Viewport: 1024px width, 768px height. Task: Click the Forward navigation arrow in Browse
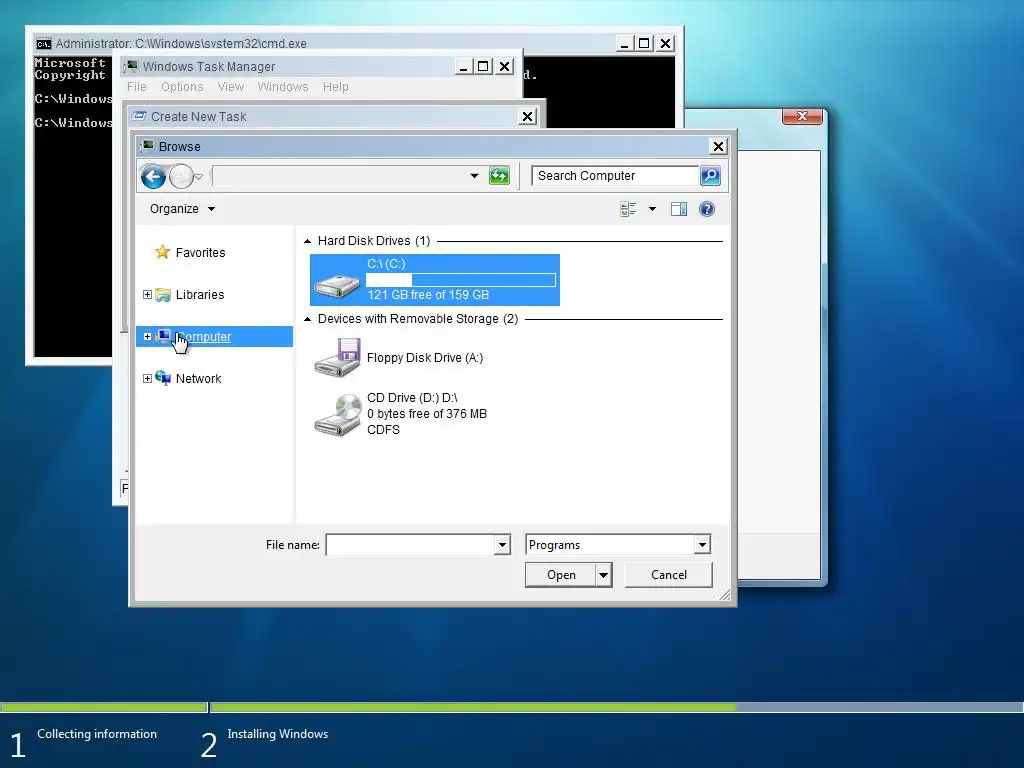coord(182,176)
